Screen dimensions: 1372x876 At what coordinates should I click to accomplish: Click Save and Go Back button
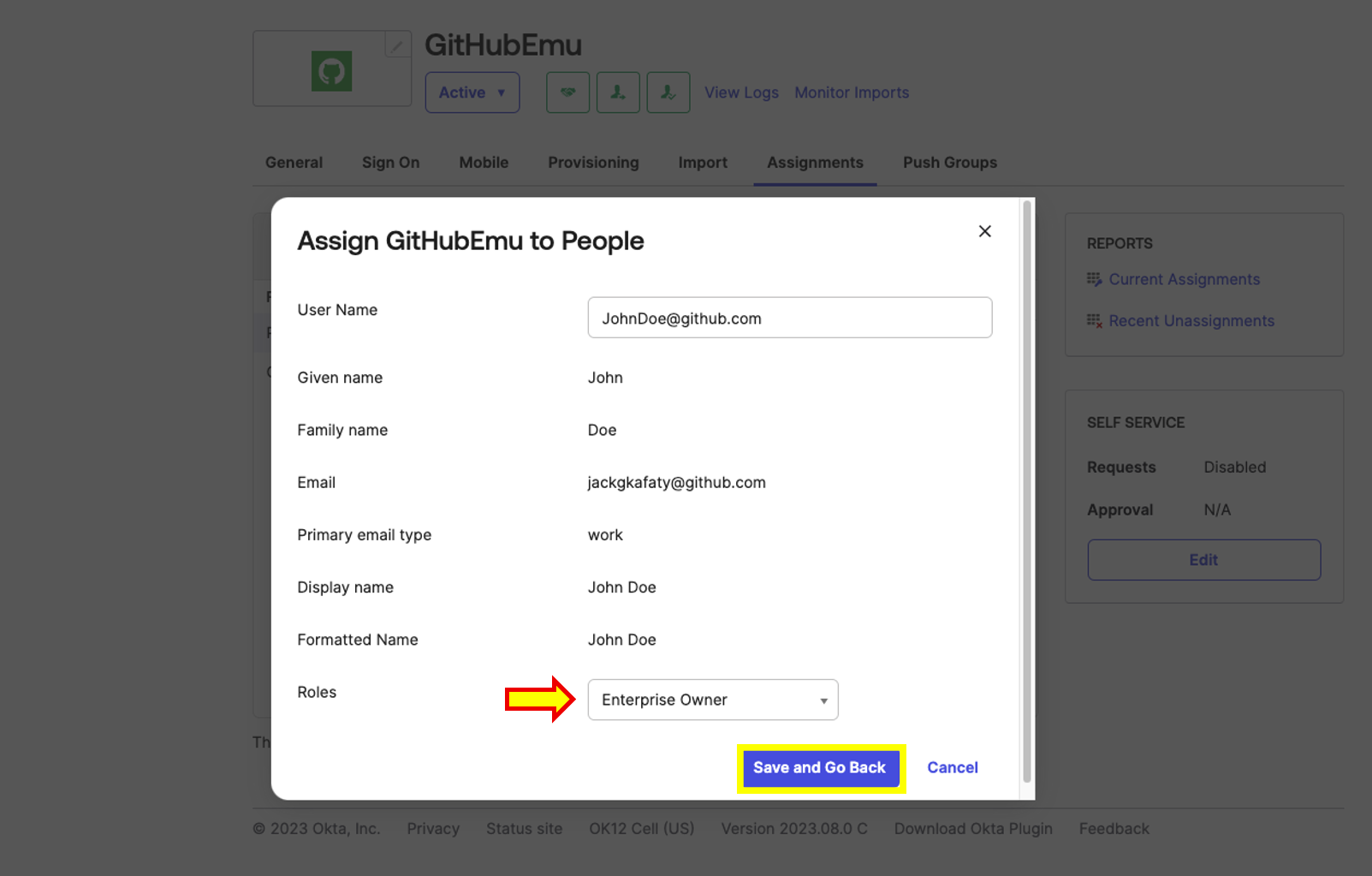pyautogui.click(x=820, y=768)
